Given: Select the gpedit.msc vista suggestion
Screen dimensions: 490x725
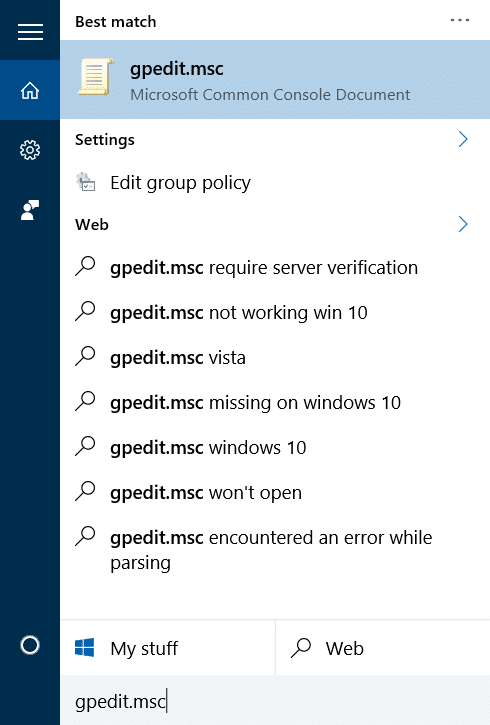Looking at the screenshot, I should click(275, 357).
